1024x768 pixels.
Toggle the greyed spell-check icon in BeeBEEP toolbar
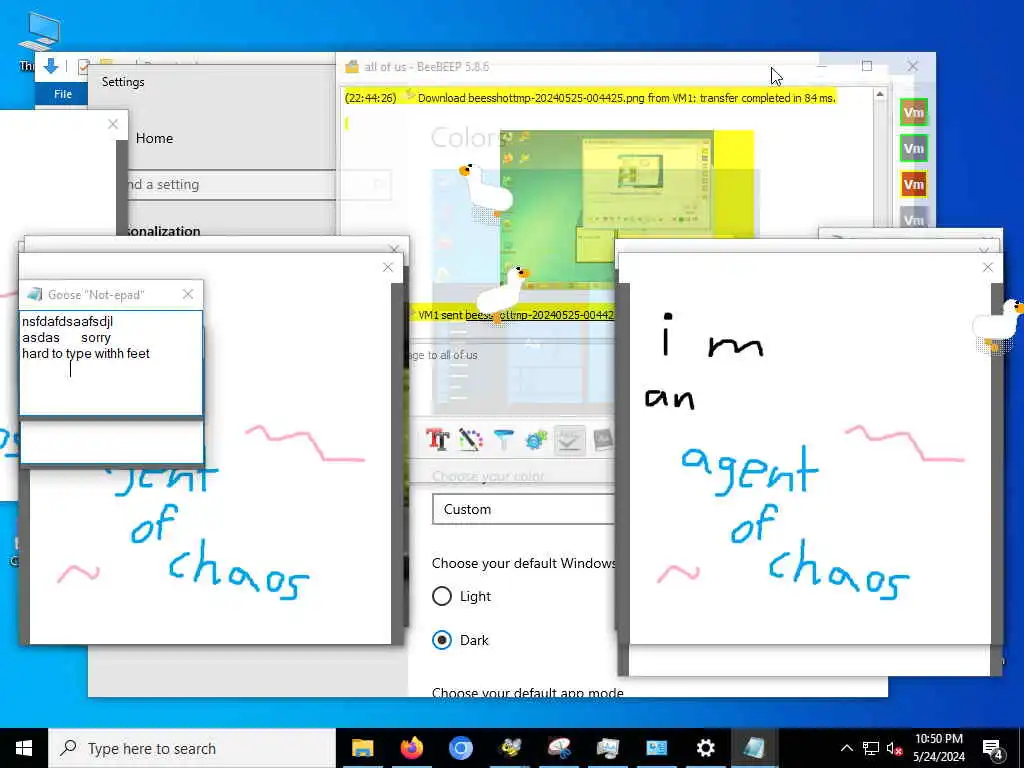pos(568,440)
